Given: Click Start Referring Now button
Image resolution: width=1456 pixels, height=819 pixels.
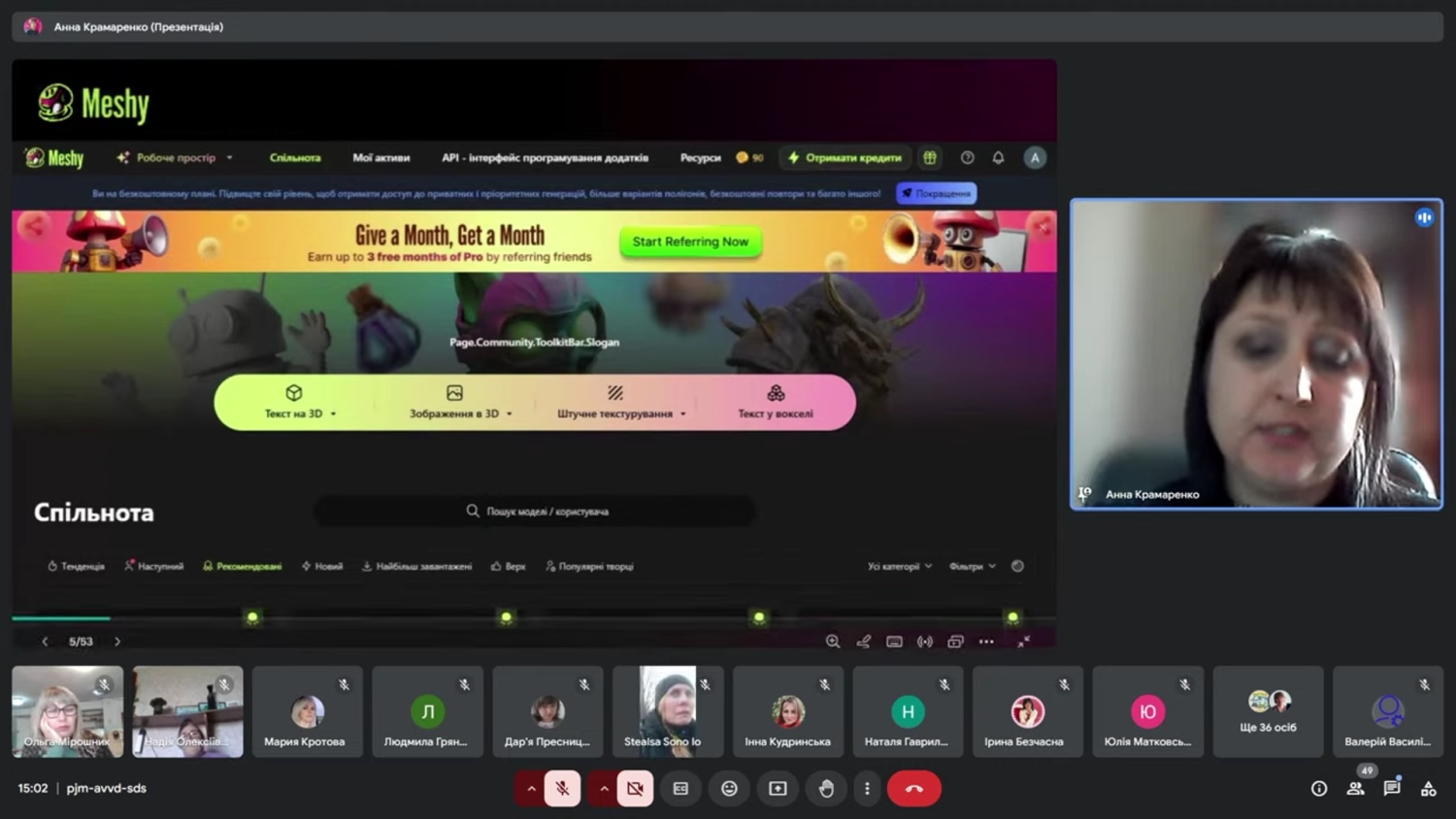Looking at the screenshot, I should point(690,242).
